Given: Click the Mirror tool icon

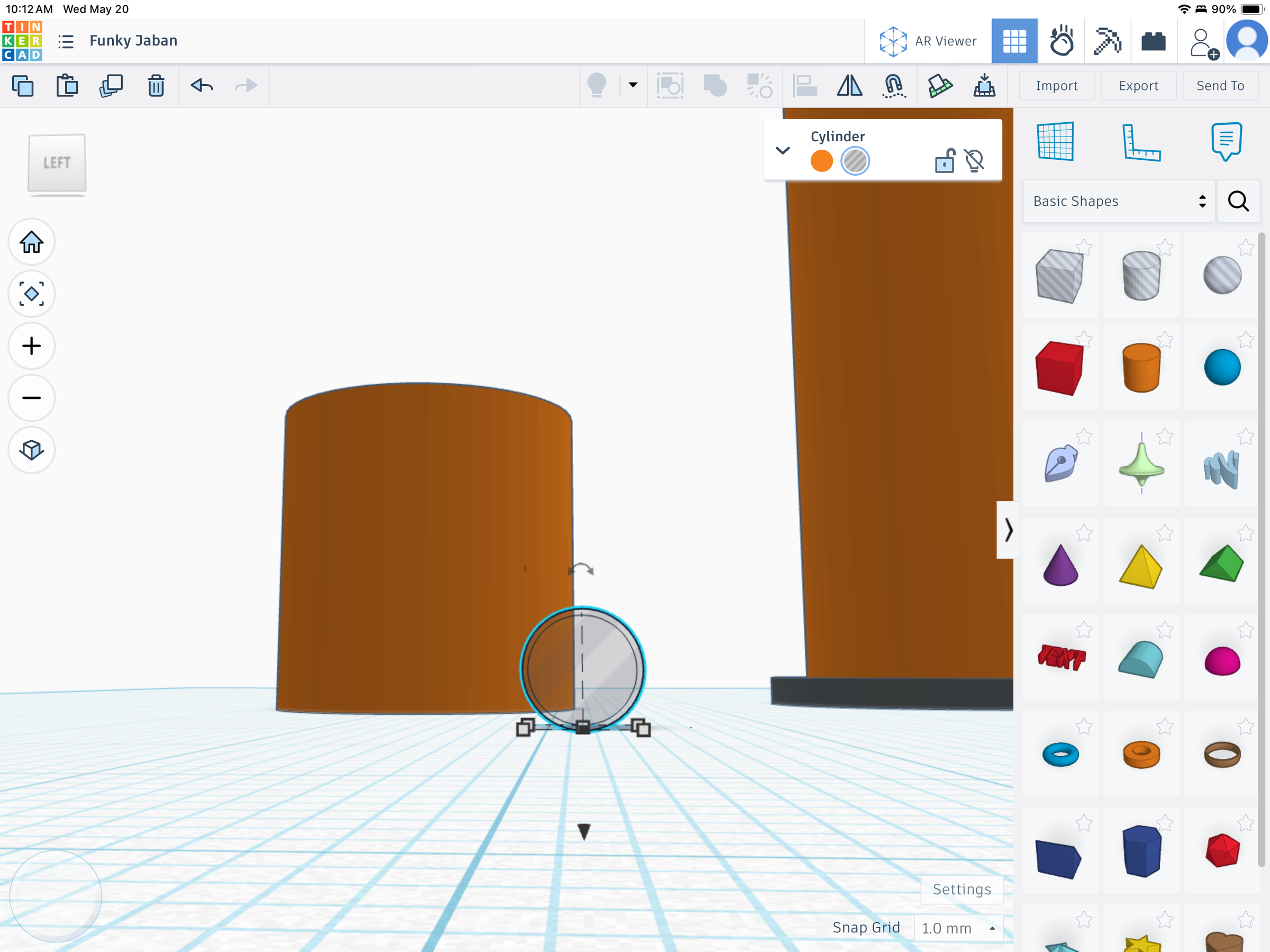Looking at the screenshot, I should click(850, 86).
